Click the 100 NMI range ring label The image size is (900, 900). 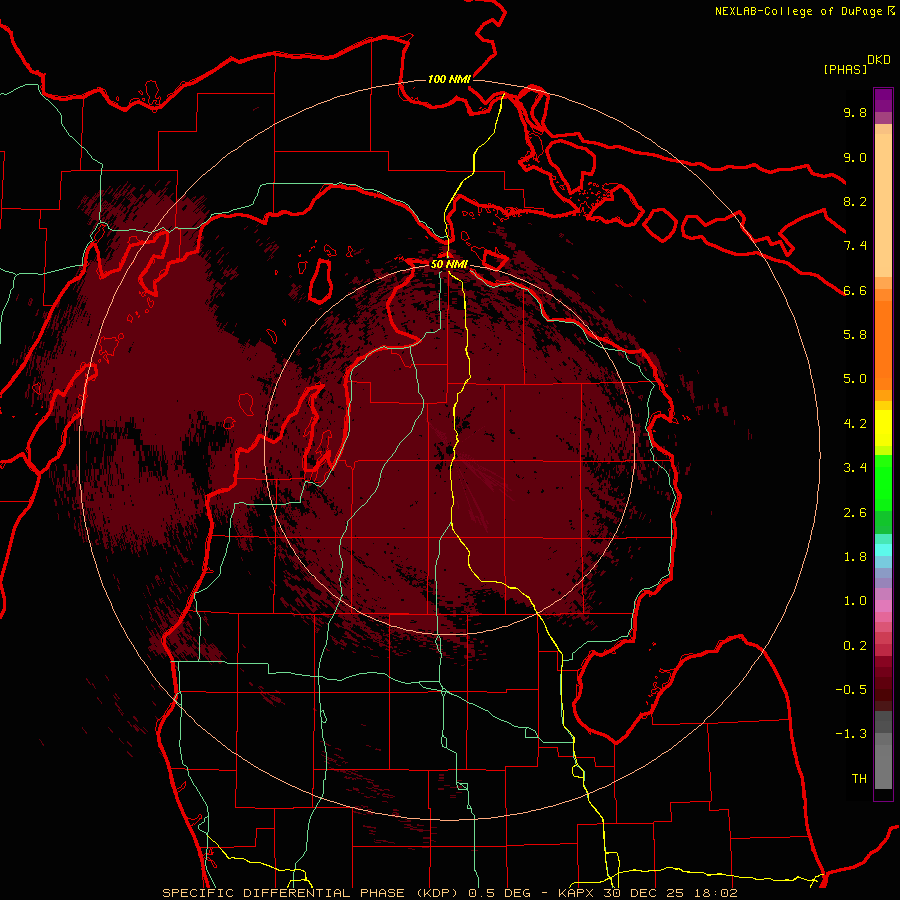click(x=449, y=79)
